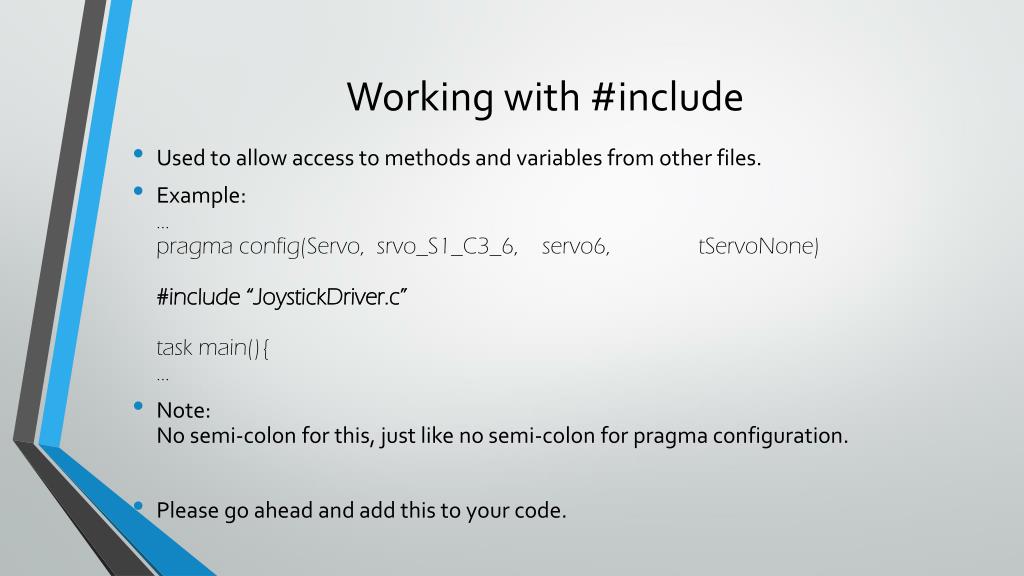The width and height of the screenshot is (1024, 576).
Task: Click the ellipsis above the pragma line
Action: [x=163, y=227]
